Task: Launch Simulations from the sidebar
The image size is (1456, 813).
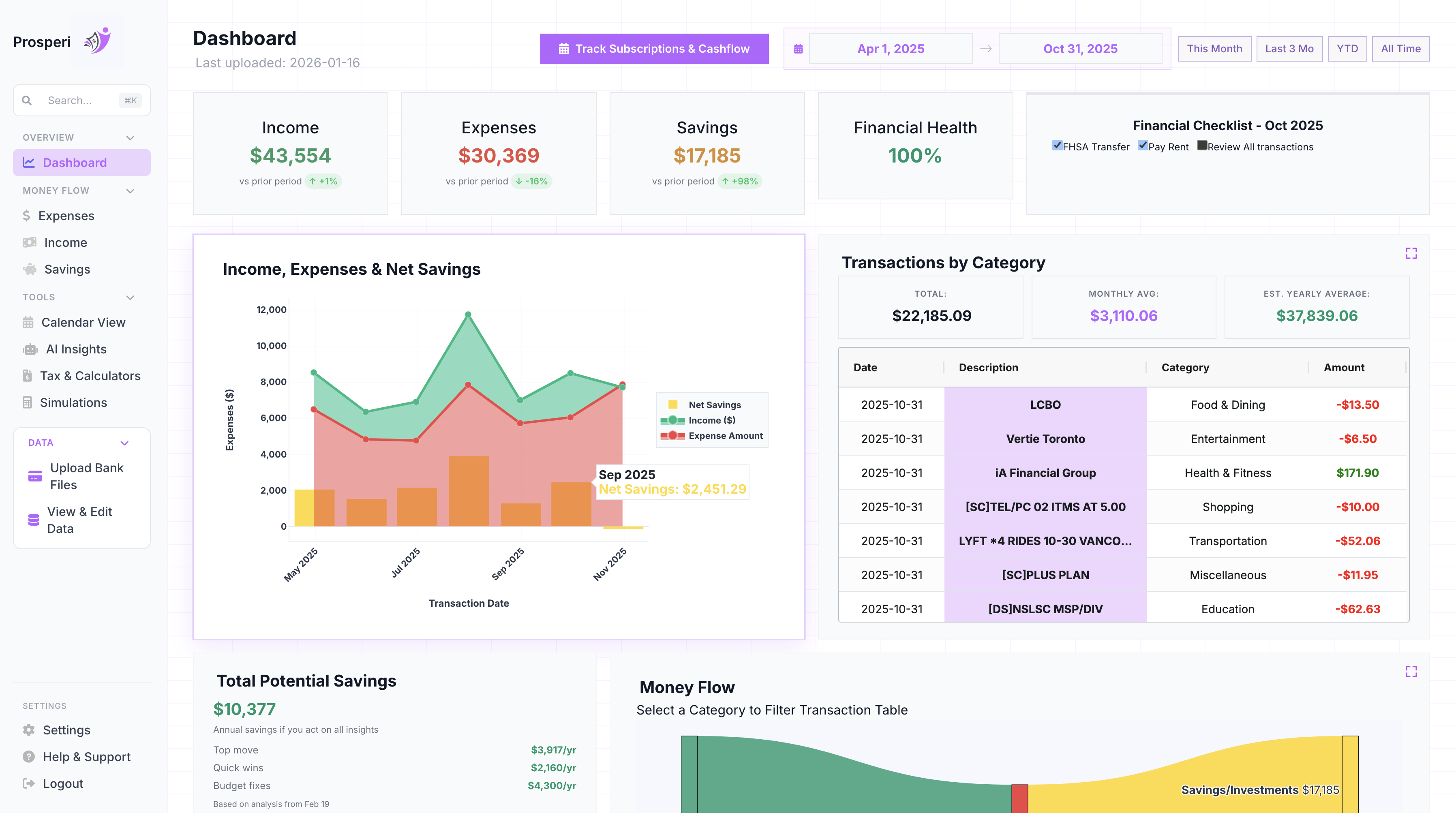Action: tap(73, 402)
